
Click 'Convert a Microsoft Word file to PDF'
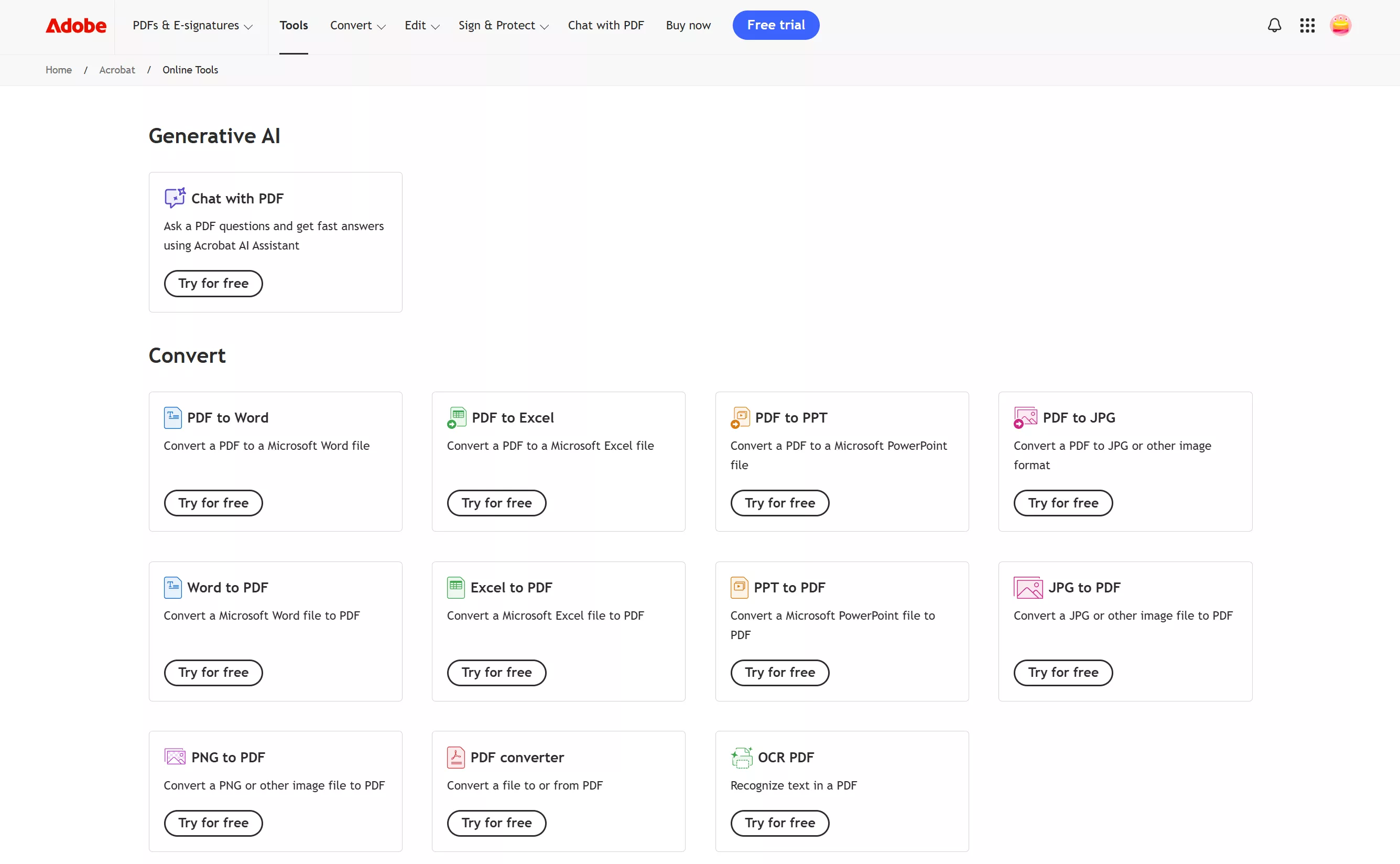point(262,615)
